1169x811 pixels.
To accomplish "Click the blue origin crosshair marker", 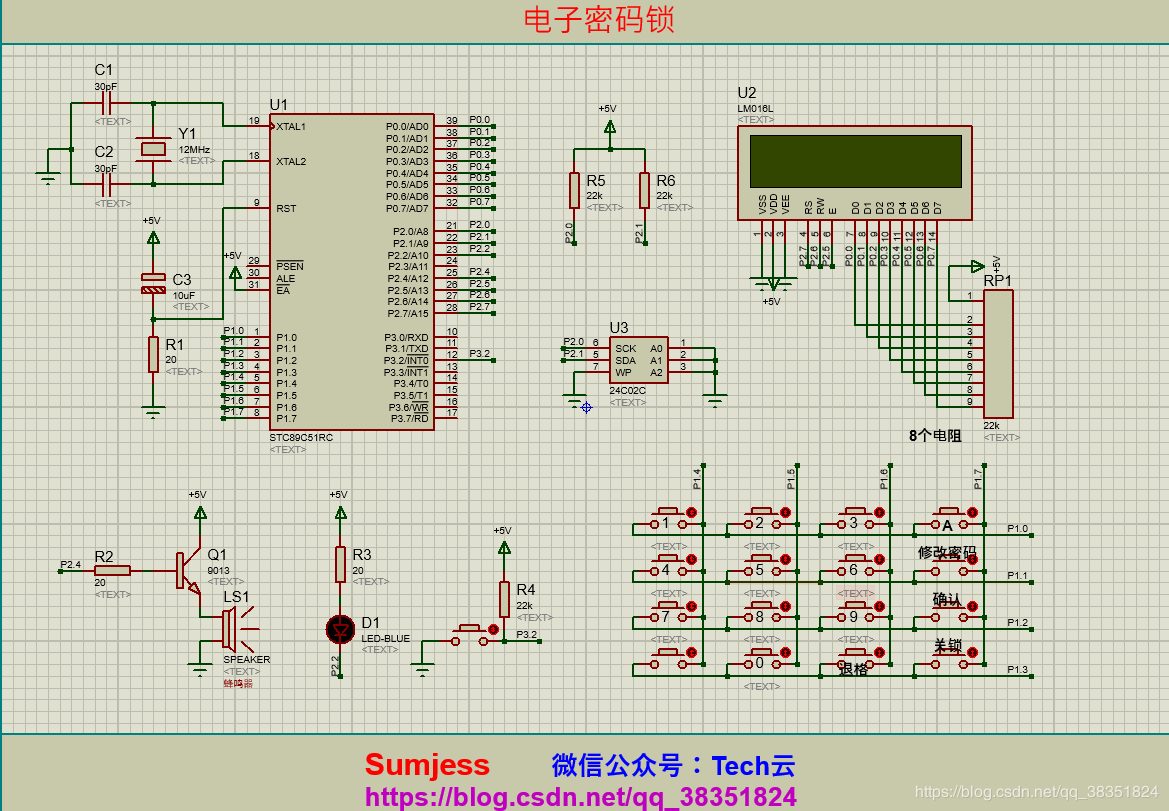I will (x=586, y=407).
